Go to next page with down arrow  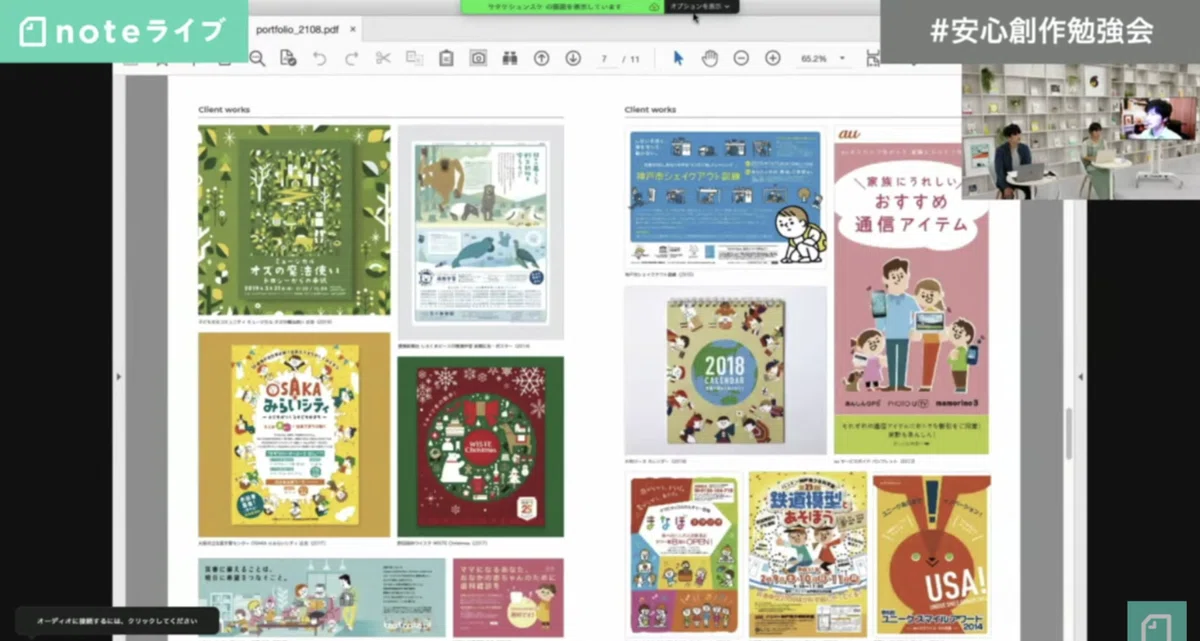573,58
